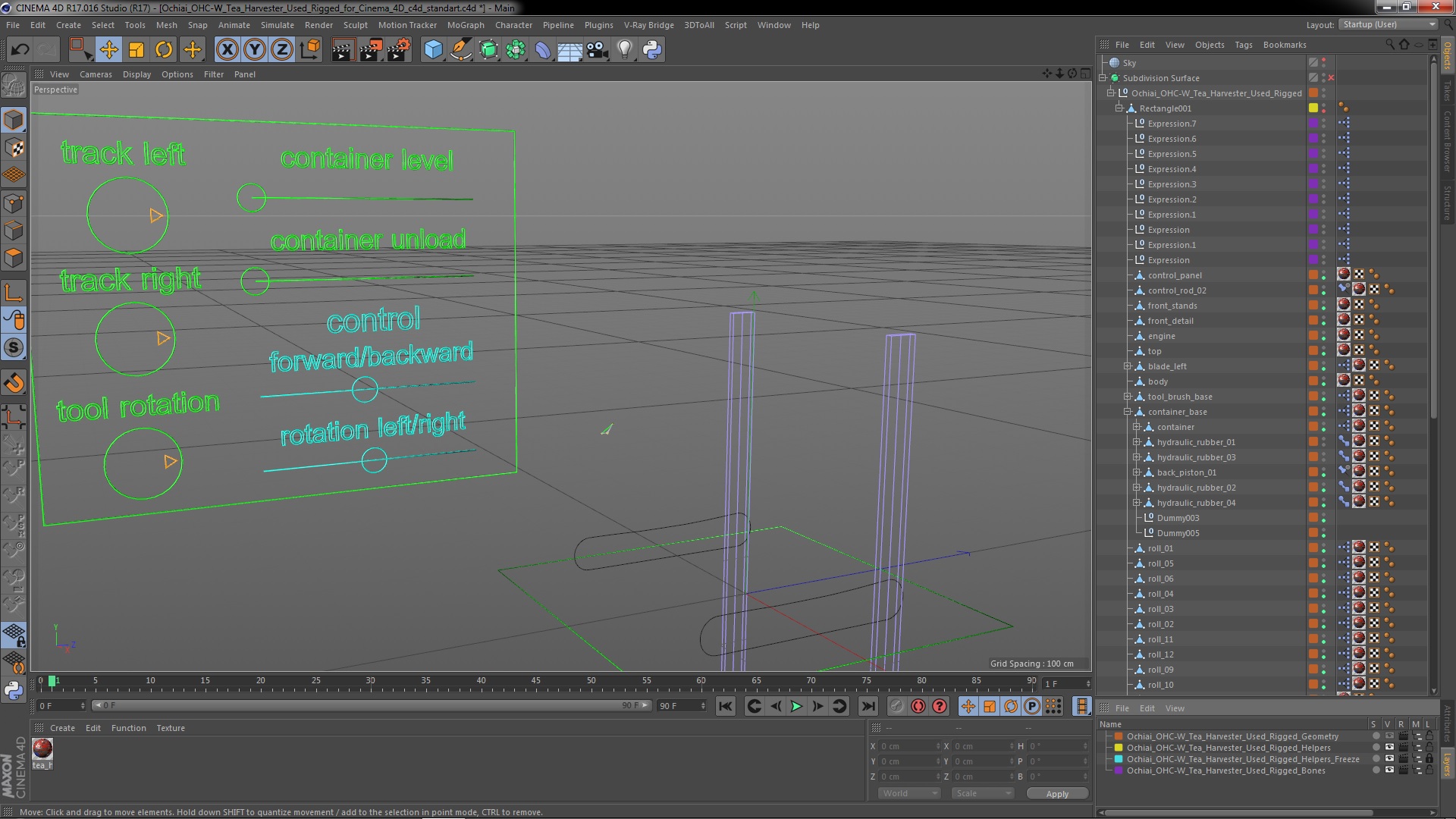Expand the blade_left object
The height and width of the screenshot is (819, 1456).
1128,366
